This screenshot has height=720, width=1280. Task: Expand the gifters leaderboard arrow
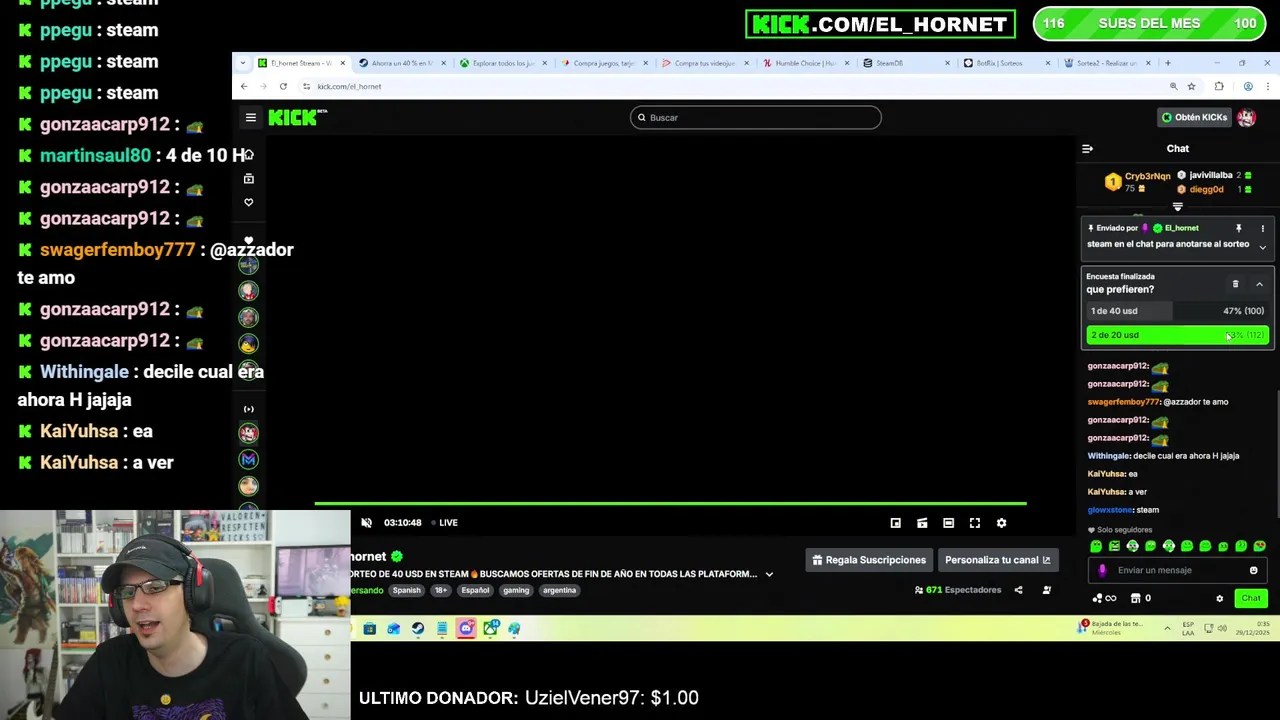click(x=1177, y=207)
